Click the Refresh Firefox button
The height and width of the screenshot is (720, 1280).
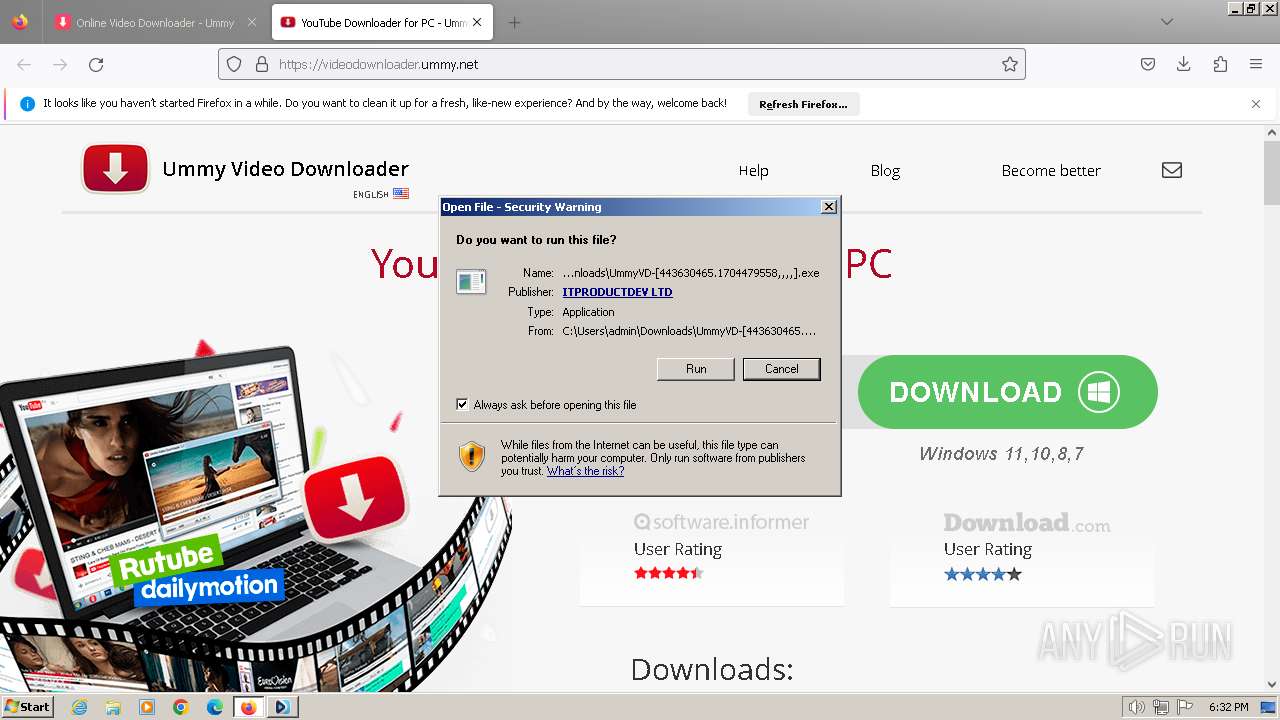(x=803, y=104)
